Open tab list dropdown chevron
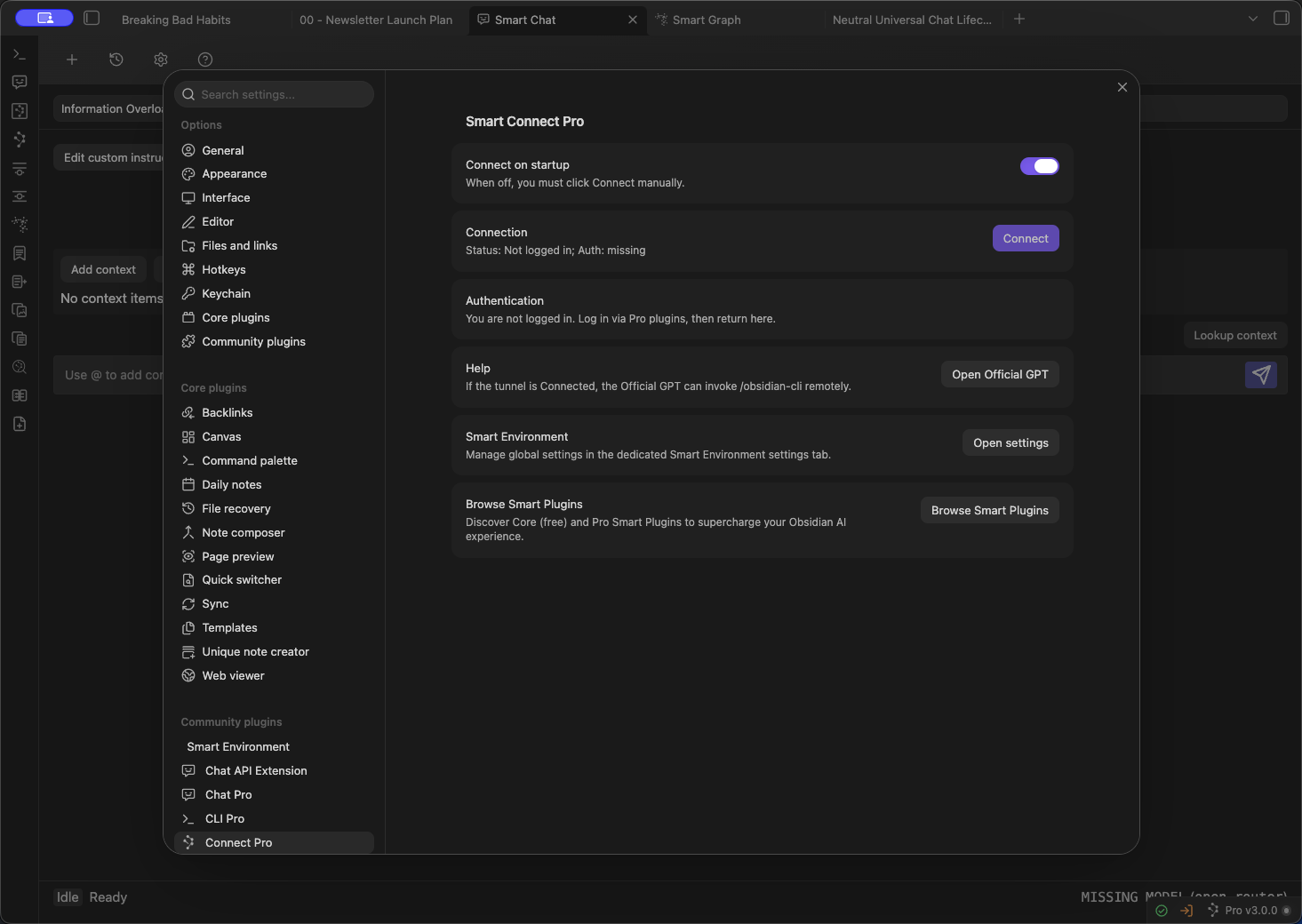Image resolution: width=1302 pixels, height=924 pixels. point(1253,19)
